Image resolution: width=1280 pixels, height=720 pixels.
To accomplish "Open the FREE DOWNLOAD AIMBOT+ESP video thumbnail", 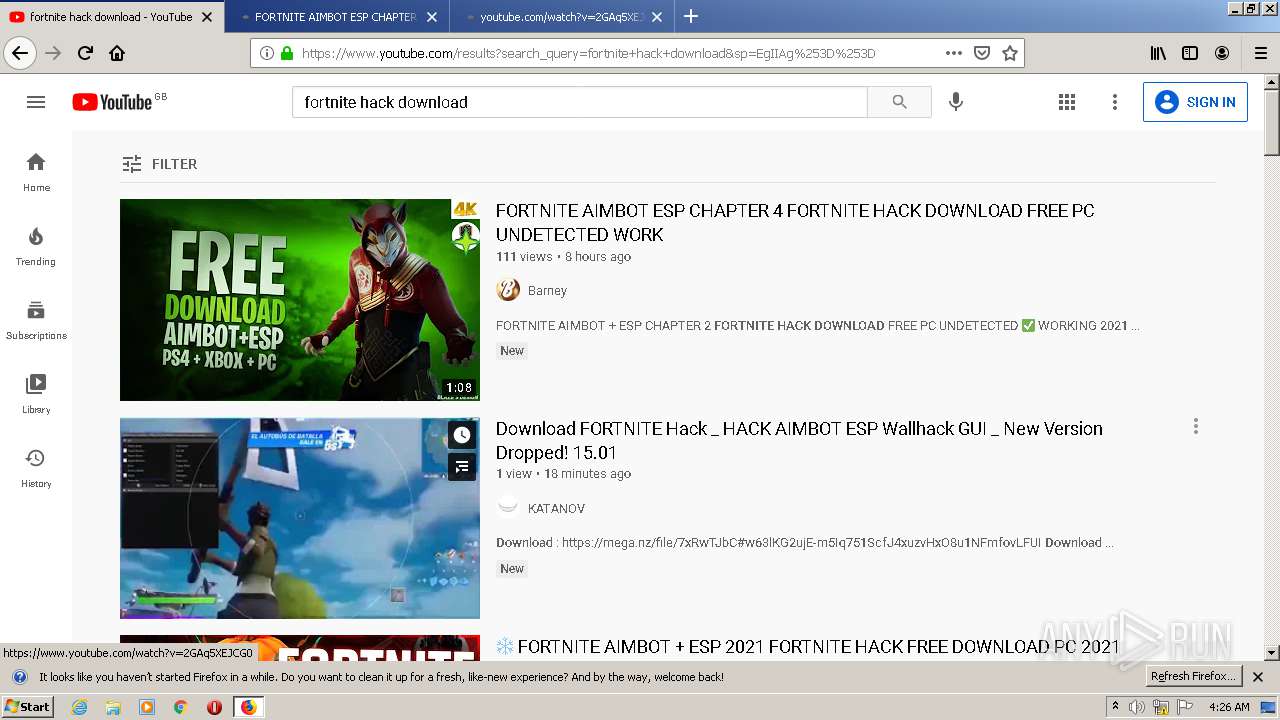I will (x=300, y=300).
